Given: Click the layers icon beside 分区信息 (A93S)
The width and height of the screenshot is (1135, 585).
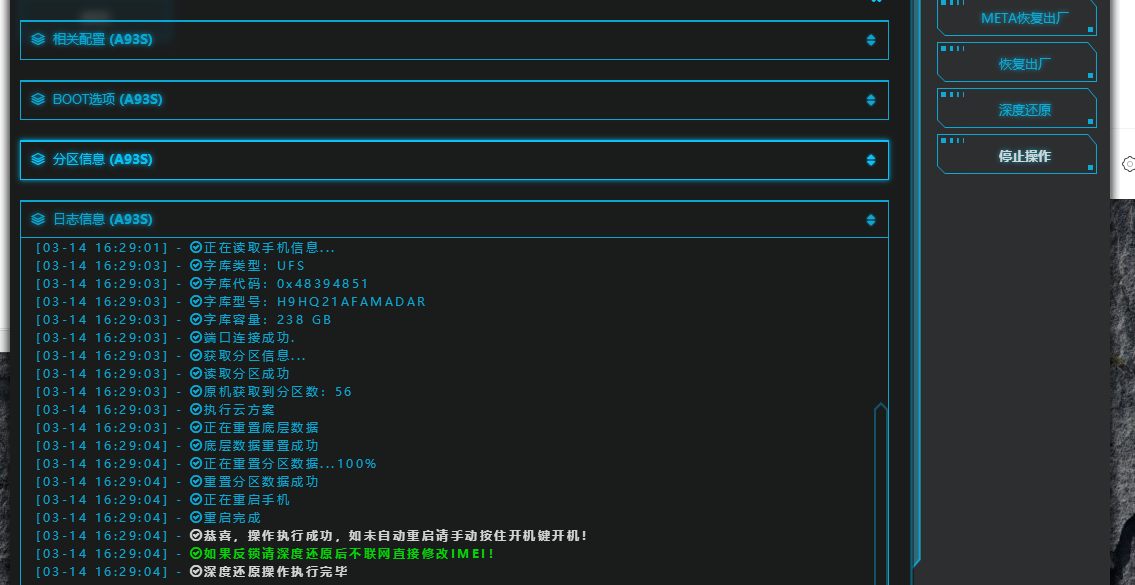Looking at the screenshot, I should pyautogui.click(x=38, y=159).
